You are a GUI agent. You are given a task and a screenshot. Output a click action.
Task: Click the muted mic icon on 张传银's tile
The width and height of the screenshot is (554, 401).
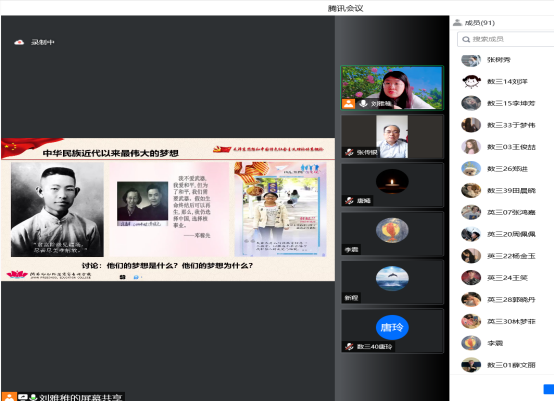tap(349, 152)
